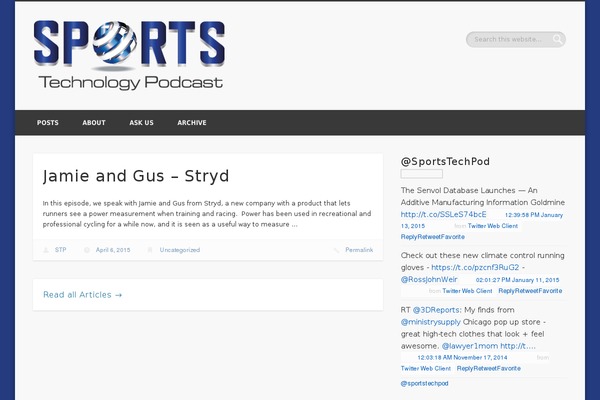Click the search magnifier icon
This screenshot has width=600, height=400.
(x=558, y=39)
